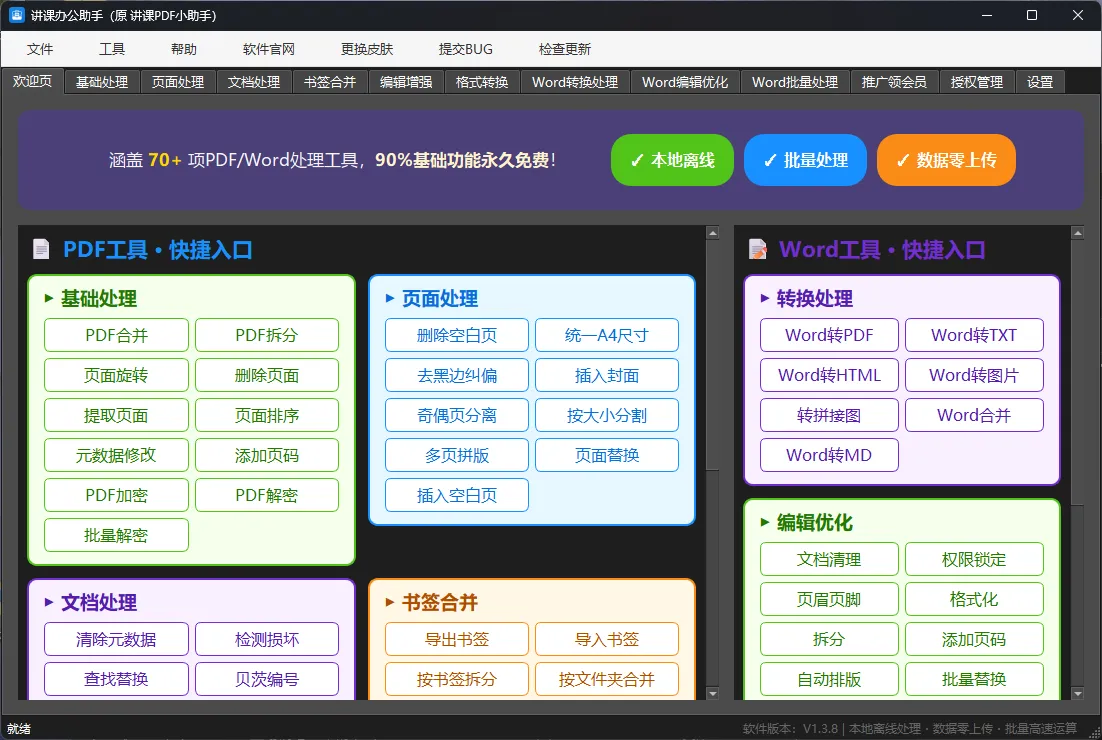The width and height of the screenshot is (1102, 740).
Task: Open the 多页拼版 tool
Action: coord(457,455)
